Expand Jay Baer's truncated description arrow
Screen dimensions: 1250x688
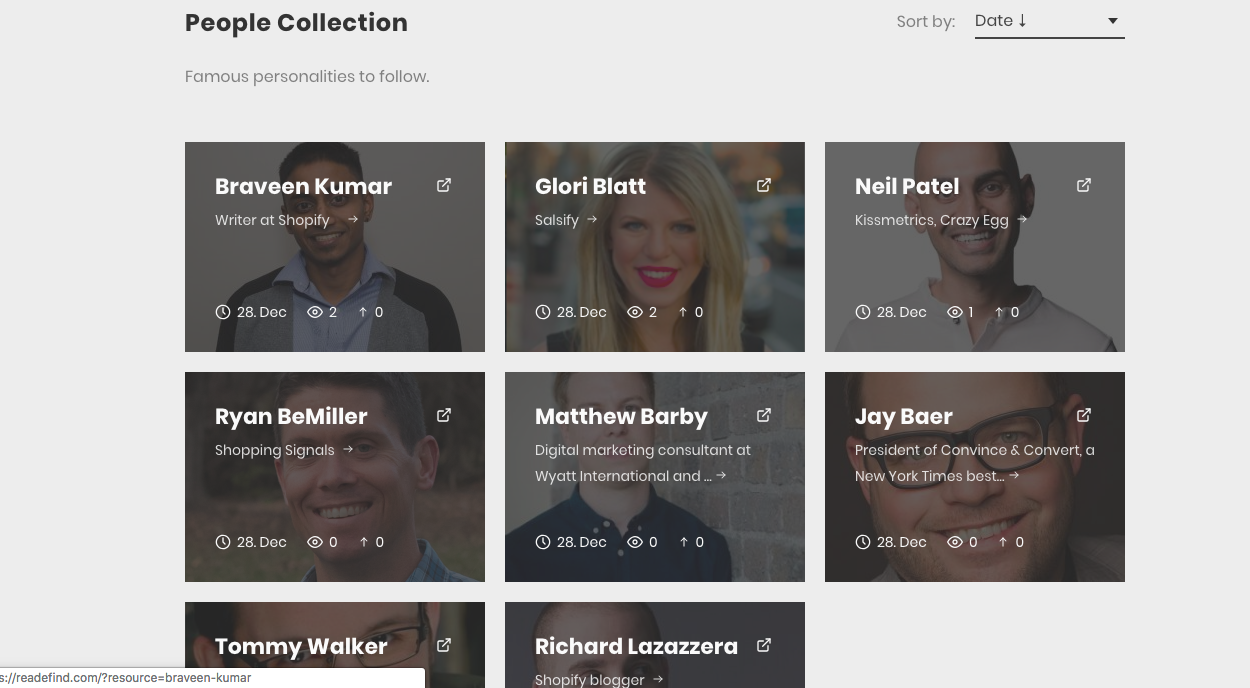pyautogui.click(x=1014, y=475)
